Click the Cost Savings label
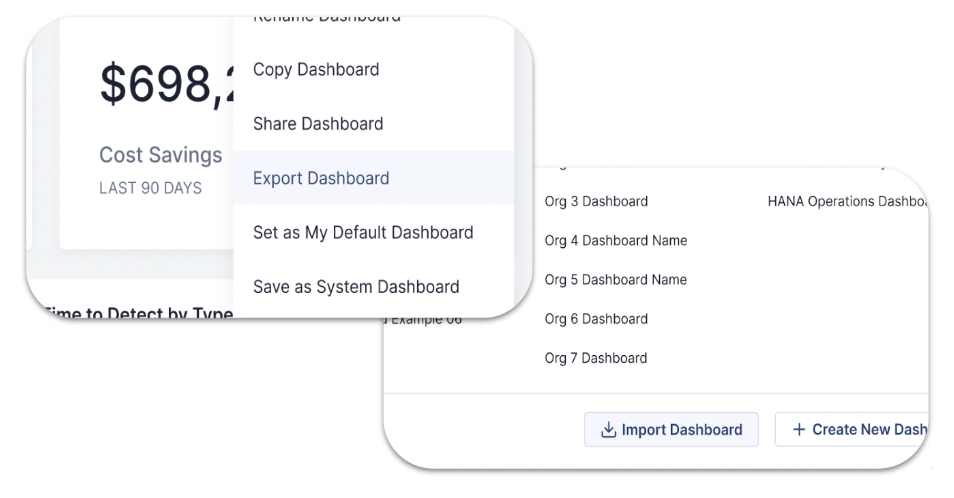This screenshot has height=498, width=954. tap(161, 155)
